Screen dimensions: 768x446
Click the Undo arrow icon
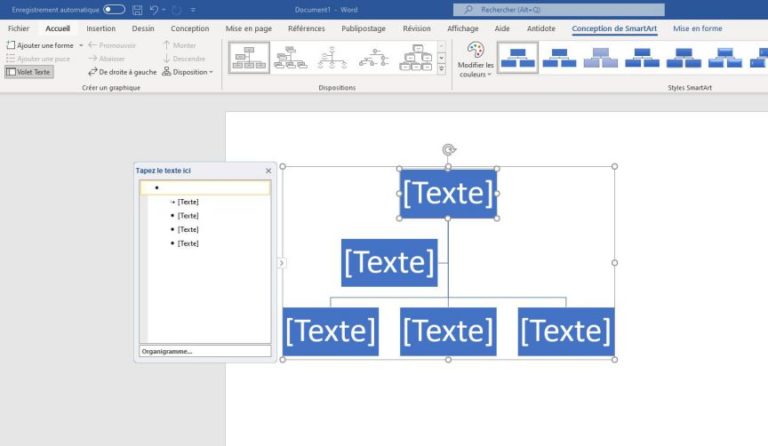pyautogui.click(x=153, y=9)
